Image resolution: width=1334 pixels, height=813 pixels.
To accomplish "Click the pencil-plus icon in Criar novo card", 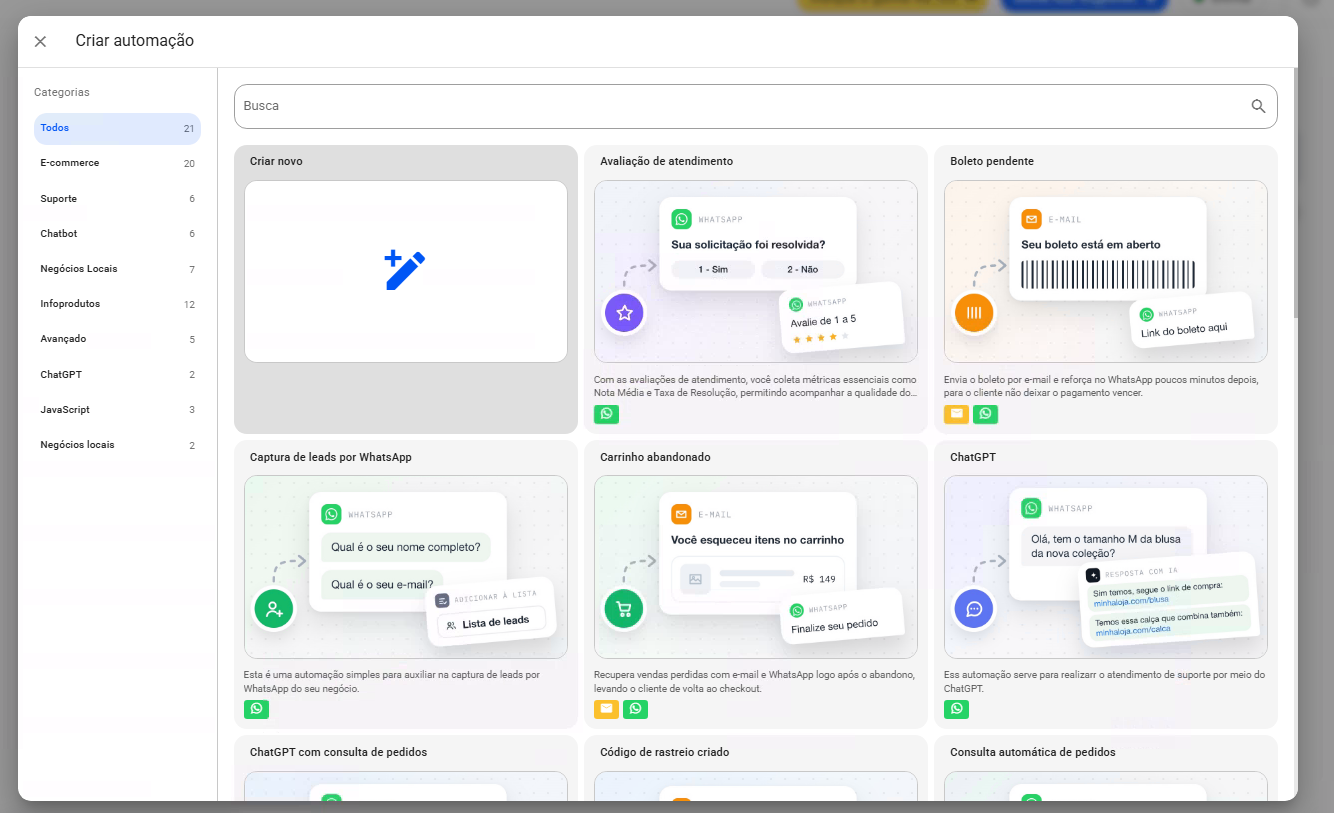I will 405,271.
